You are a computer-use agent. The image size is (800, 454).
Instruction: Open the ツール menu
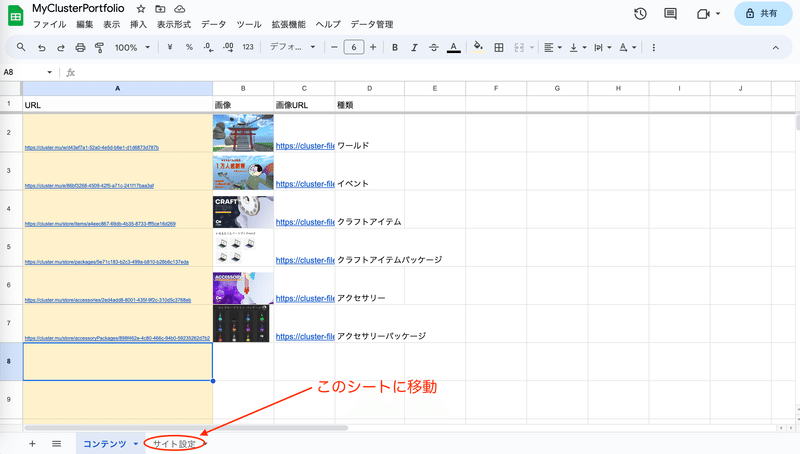249,24
